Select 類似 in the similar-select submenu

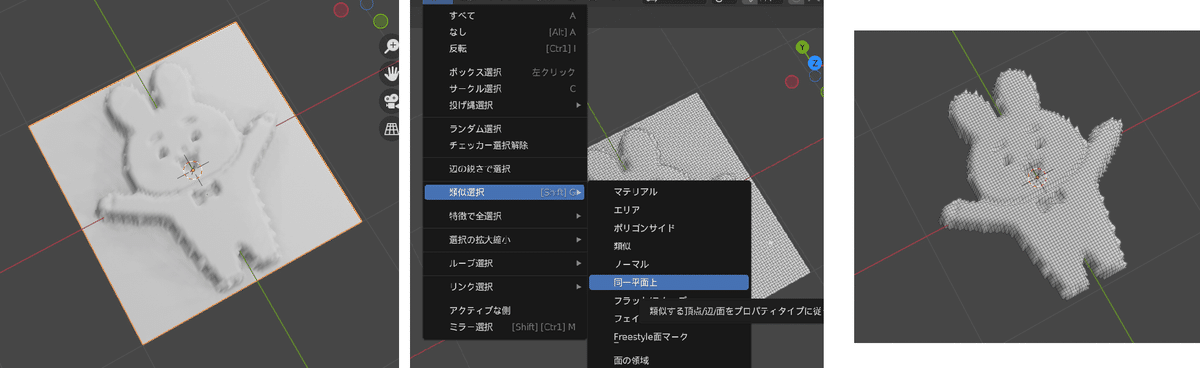tap(668, 246)
